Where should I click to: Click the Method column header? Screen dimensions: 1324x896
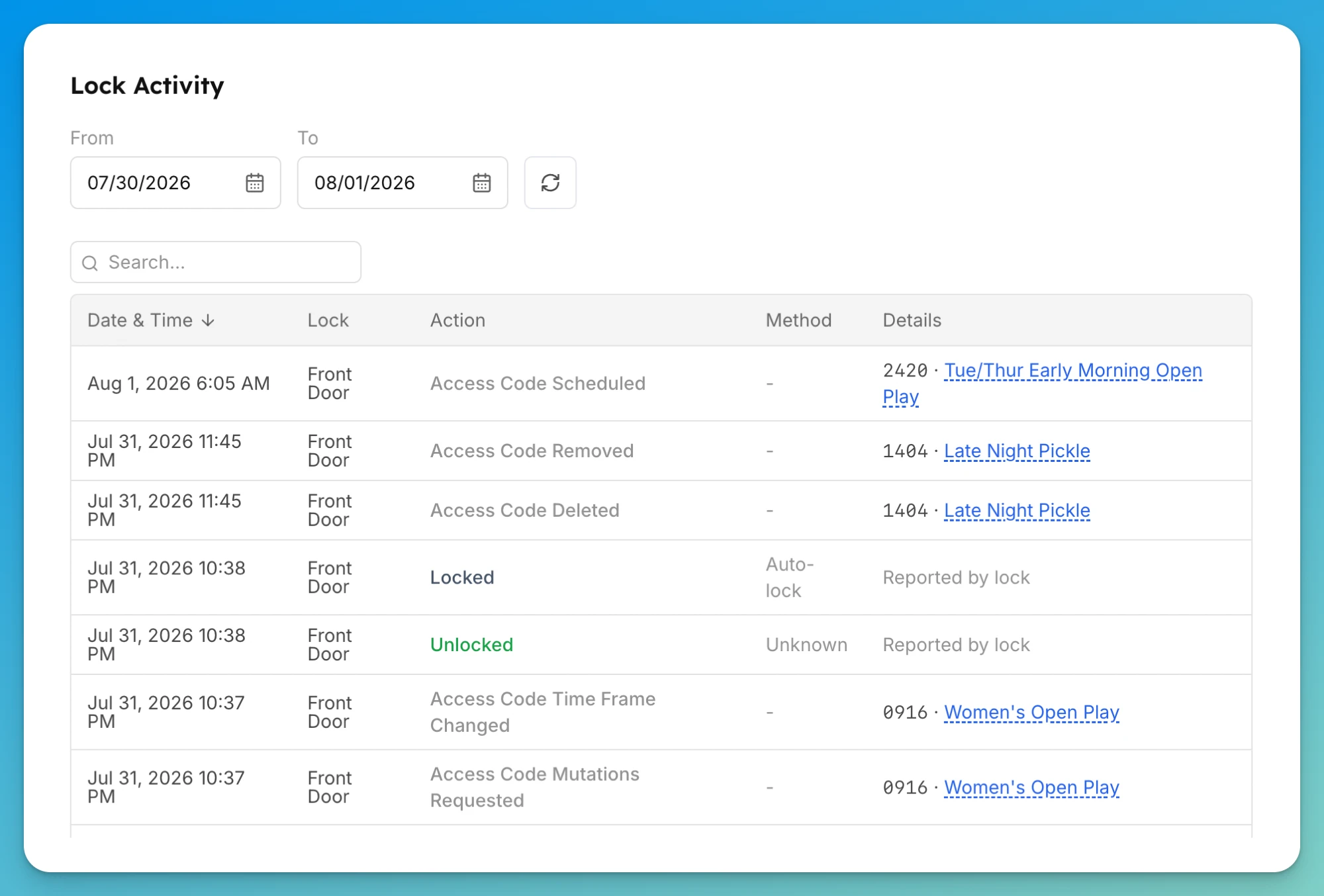[x=798, y=320]
